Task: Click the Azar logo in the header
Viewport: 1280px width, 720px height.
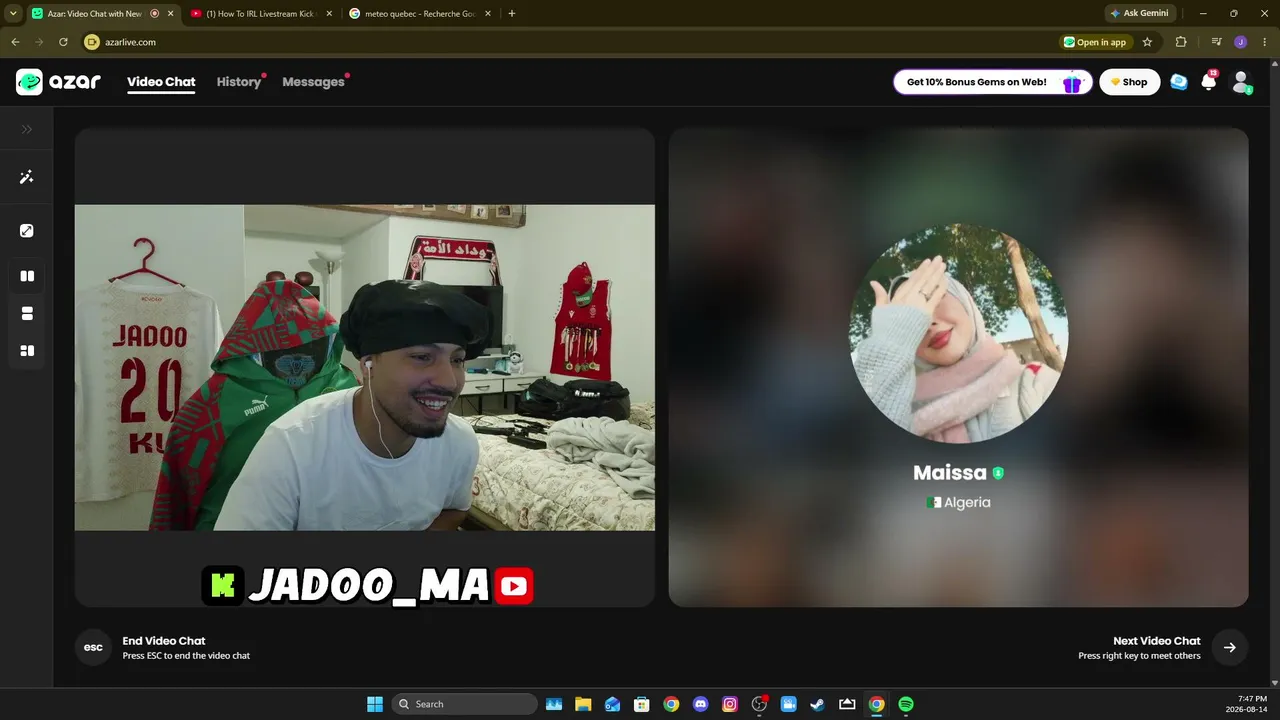Action: pos(58,82)
